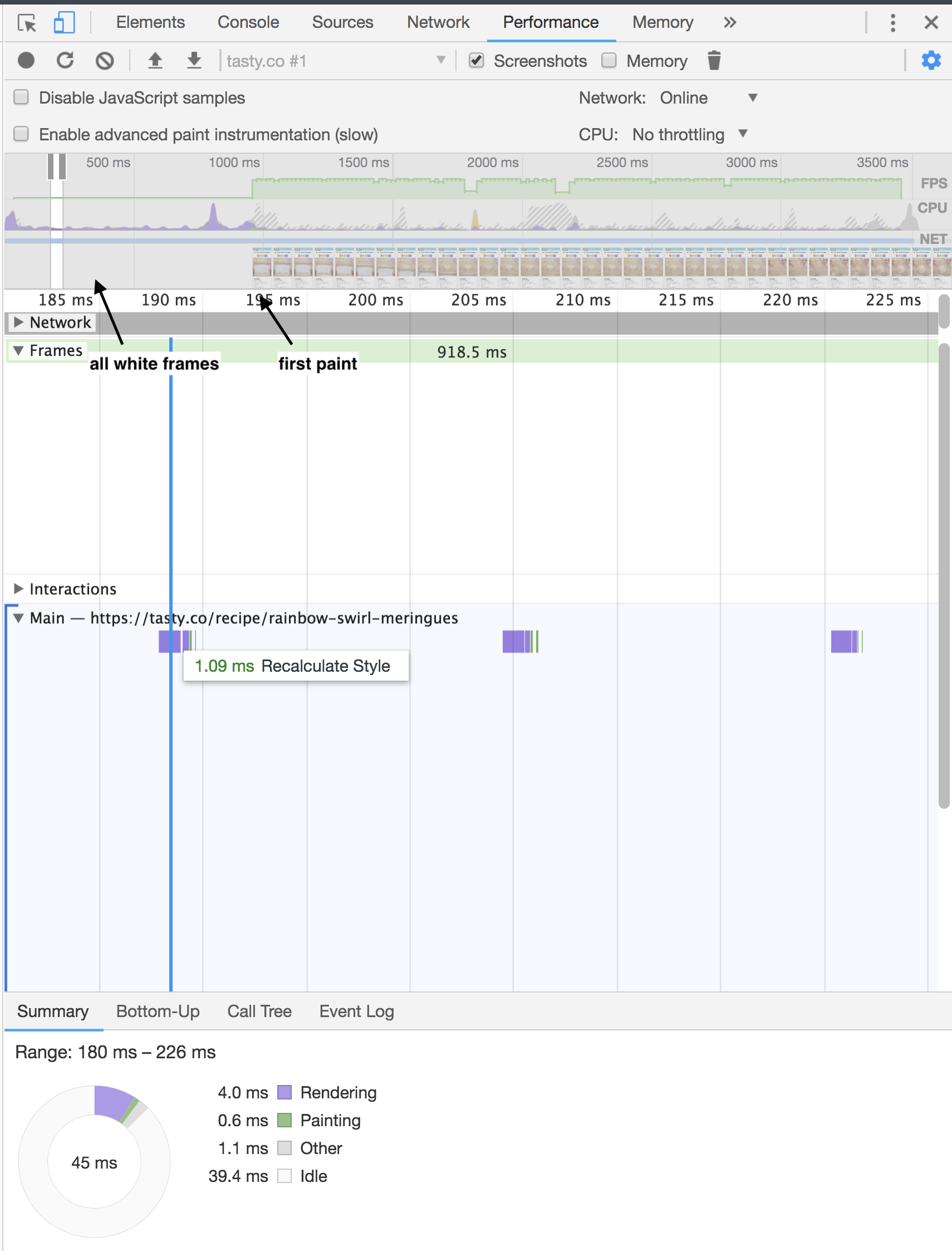Open the Network Online throttling dropdown
This screenshot has width=952, height=1251.
coord(708,97)
